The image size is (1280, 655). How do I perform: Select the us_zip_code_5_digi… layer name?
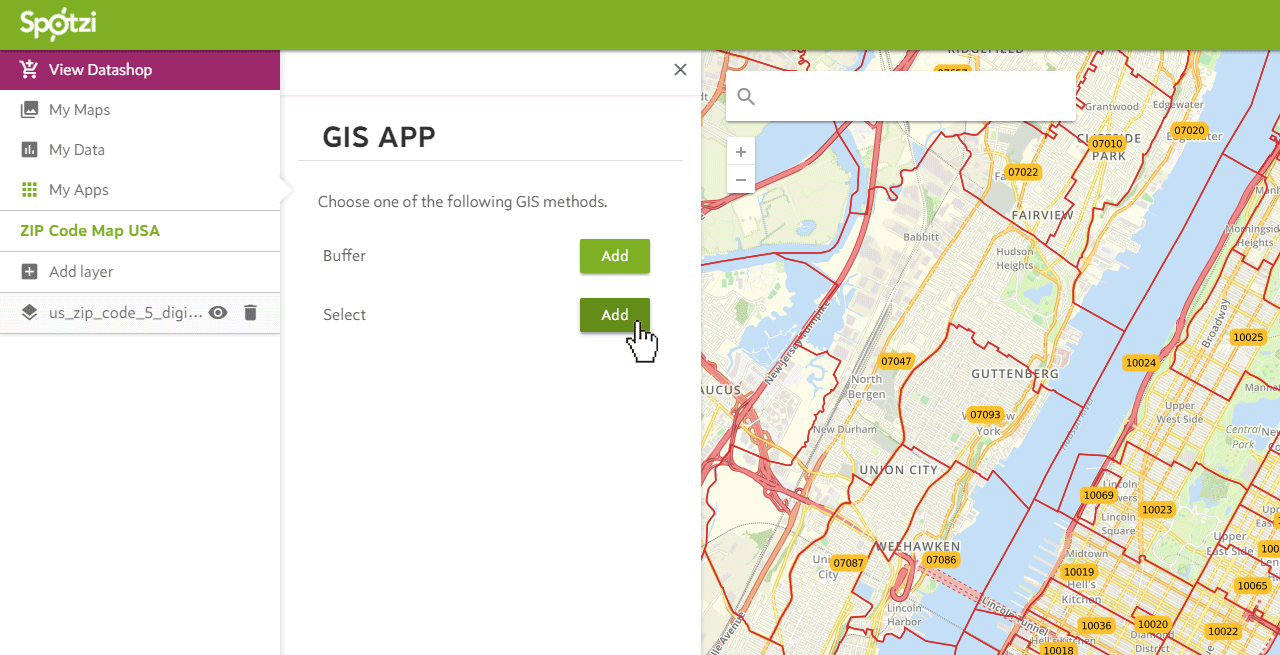(x=126, y=313)
